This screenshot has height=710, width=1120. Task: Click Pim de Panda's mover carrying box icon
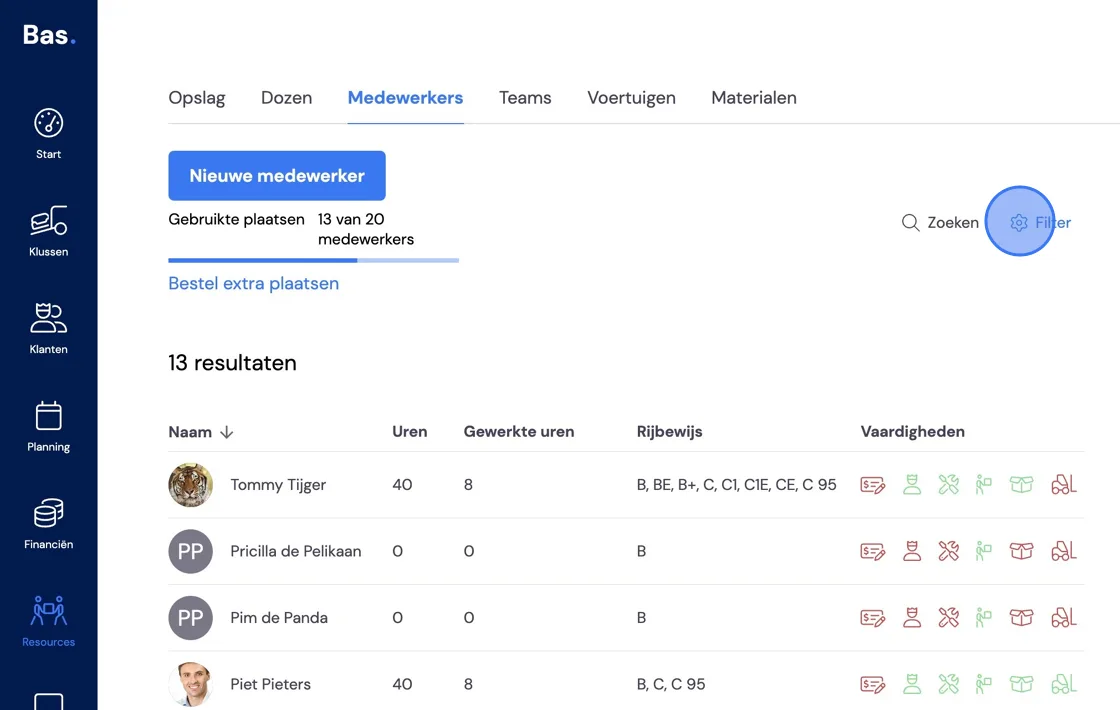[x=984, y=618]
